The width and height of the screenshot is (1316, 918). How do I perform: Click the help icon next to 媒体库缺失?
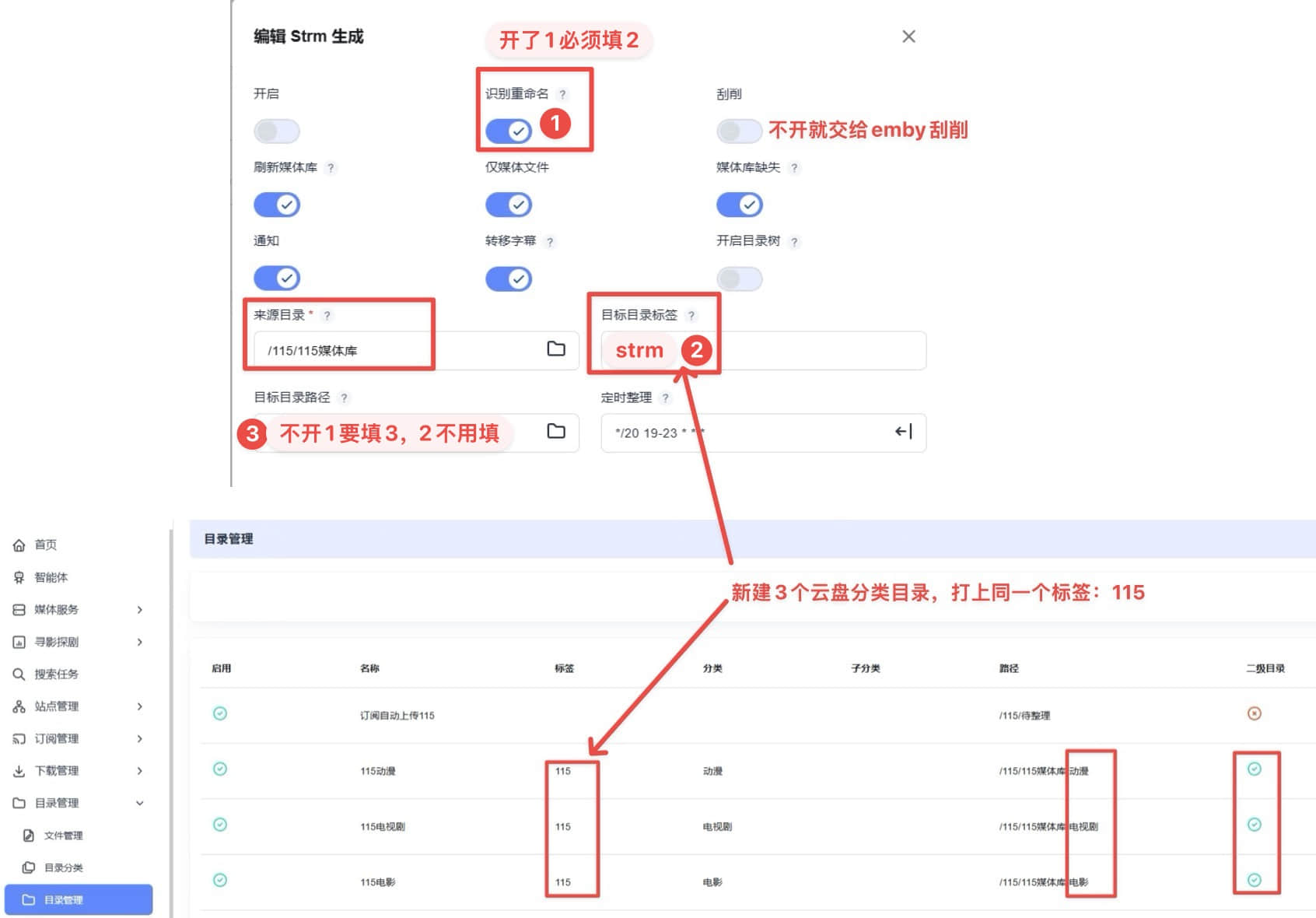click(x=793, y=168)
